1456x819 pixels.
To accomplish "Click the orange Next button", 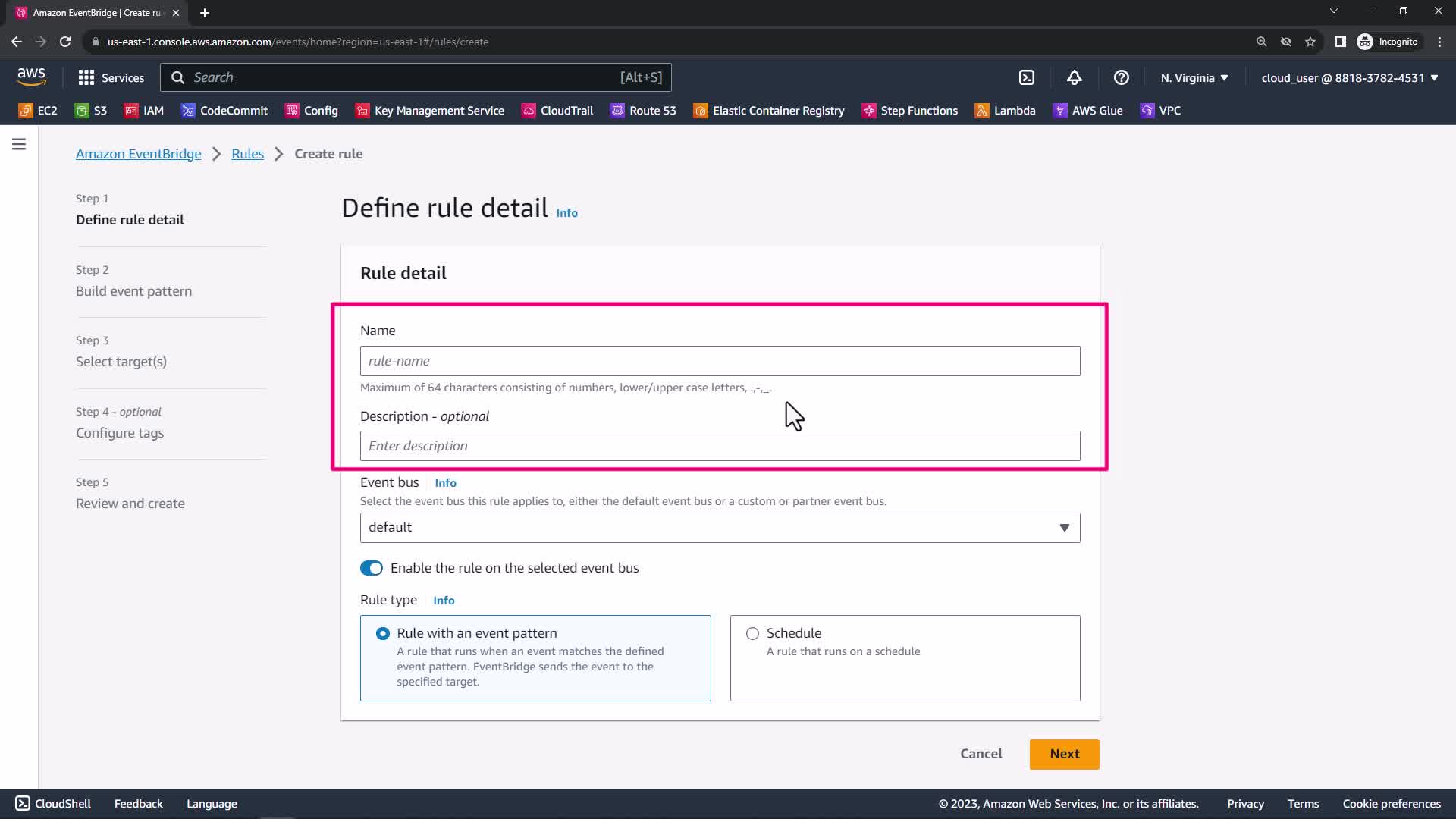I will tap(1064, 754).
